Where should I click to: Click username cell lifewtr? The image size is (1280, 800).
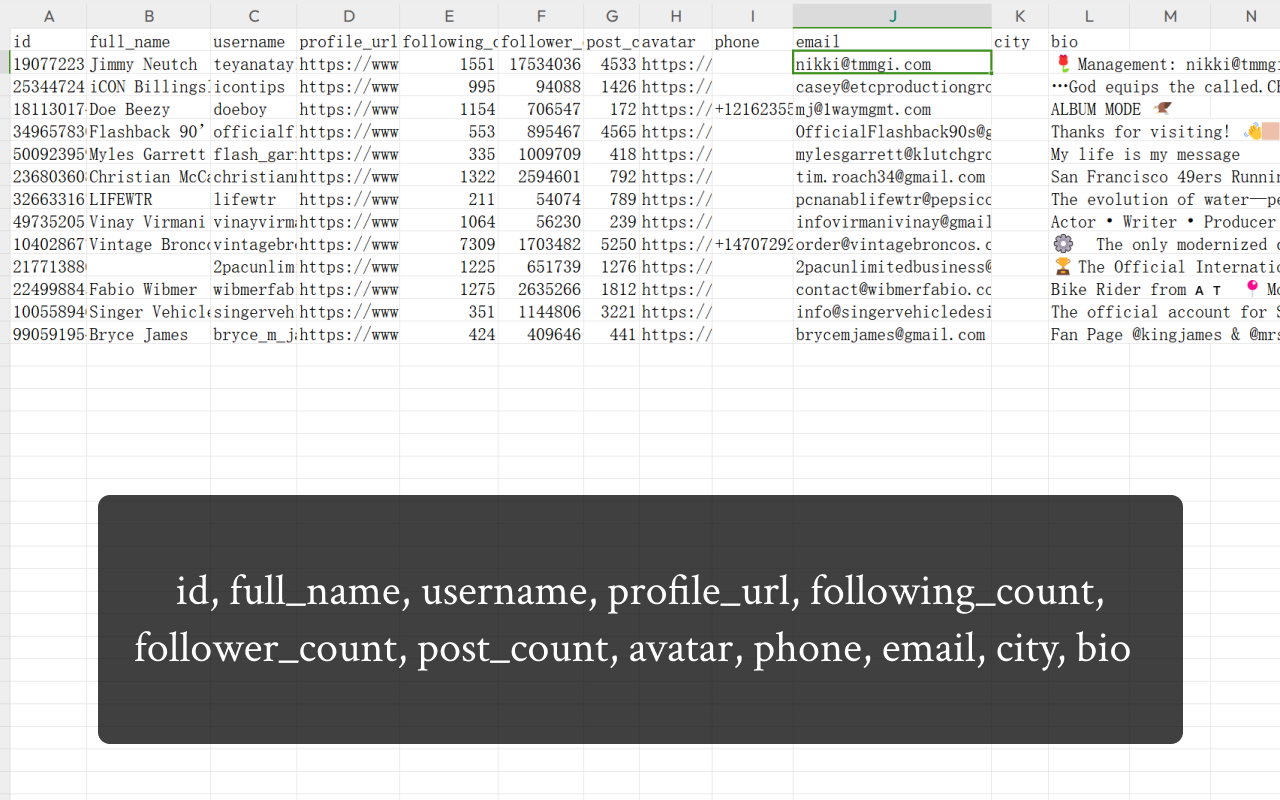(254, 199)
